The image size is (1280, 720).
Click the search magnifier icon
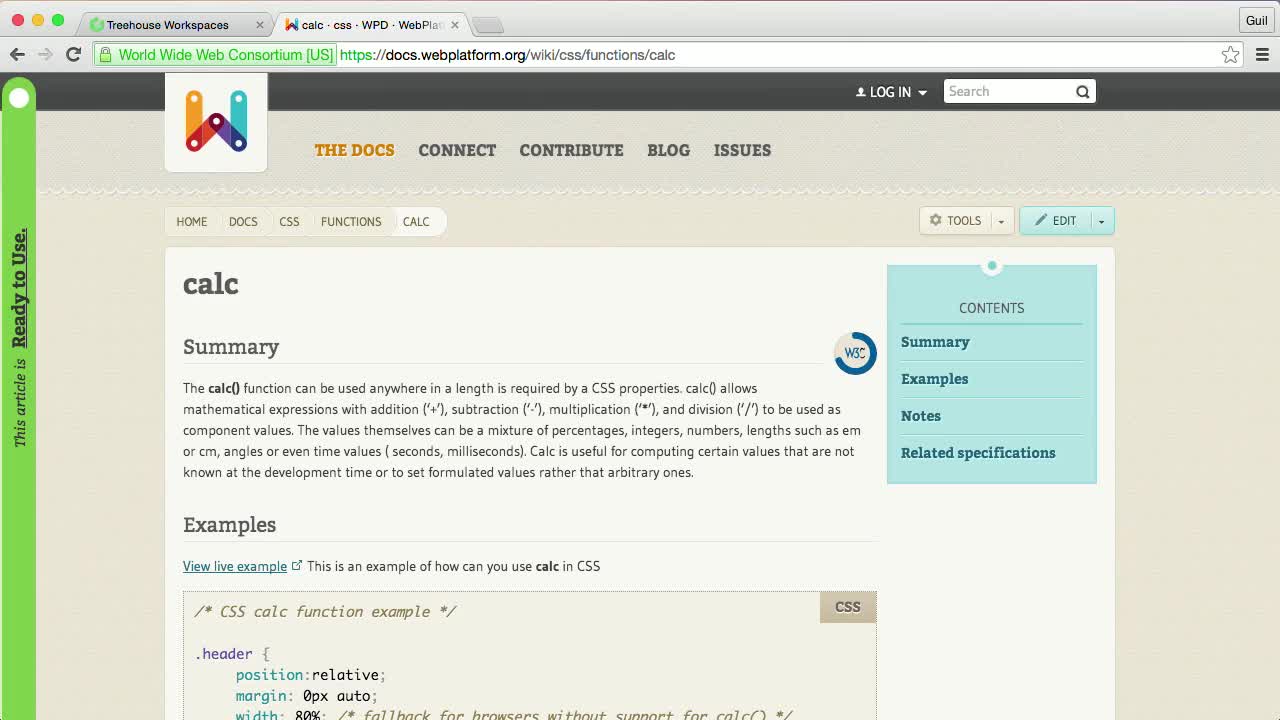coord(1082,91)
